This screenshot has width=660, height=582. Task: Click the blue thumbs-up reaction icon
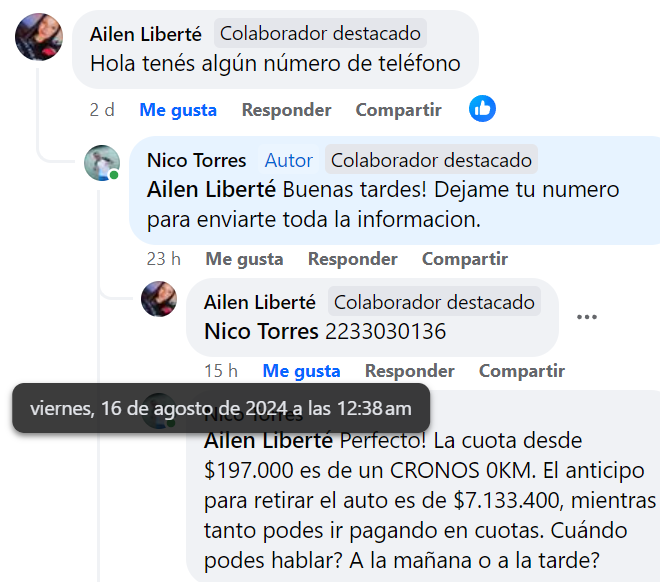(x=482, y=109)
